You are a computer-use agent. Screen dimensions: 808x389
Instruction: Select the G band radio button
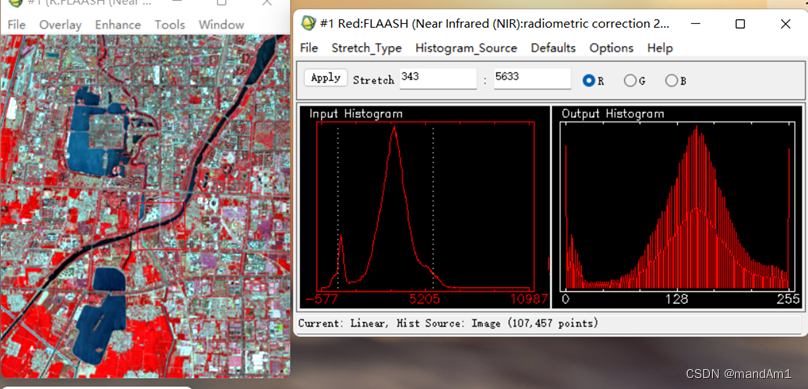630,80
